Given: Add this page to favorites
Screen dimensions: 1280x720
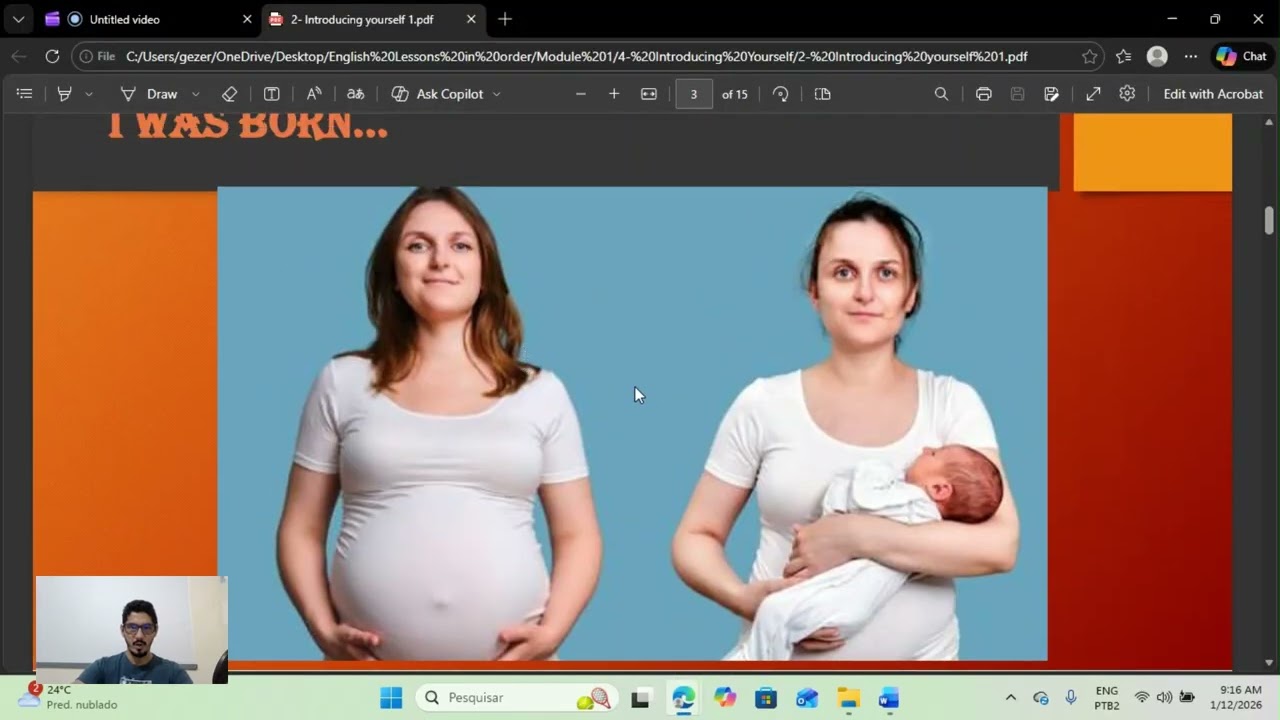Looking at the screenshot, I should (x=1089, y=57).
